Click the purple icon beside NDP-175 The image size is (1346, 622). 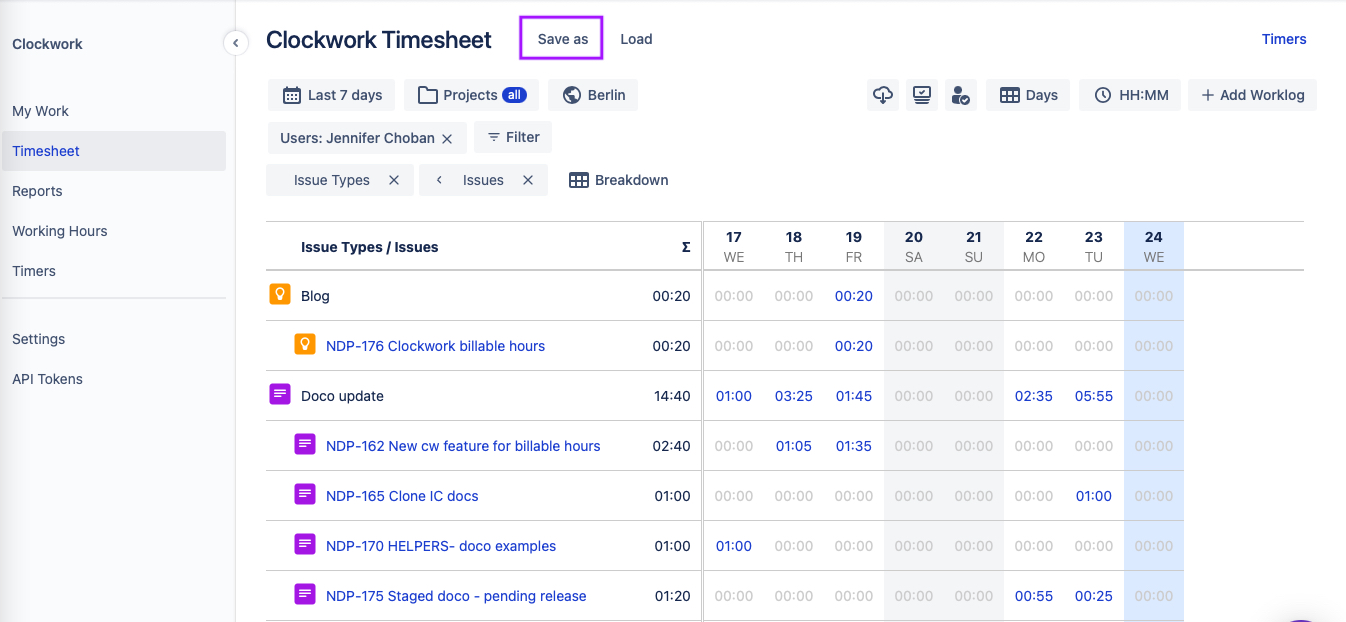(x=305, y=595)
